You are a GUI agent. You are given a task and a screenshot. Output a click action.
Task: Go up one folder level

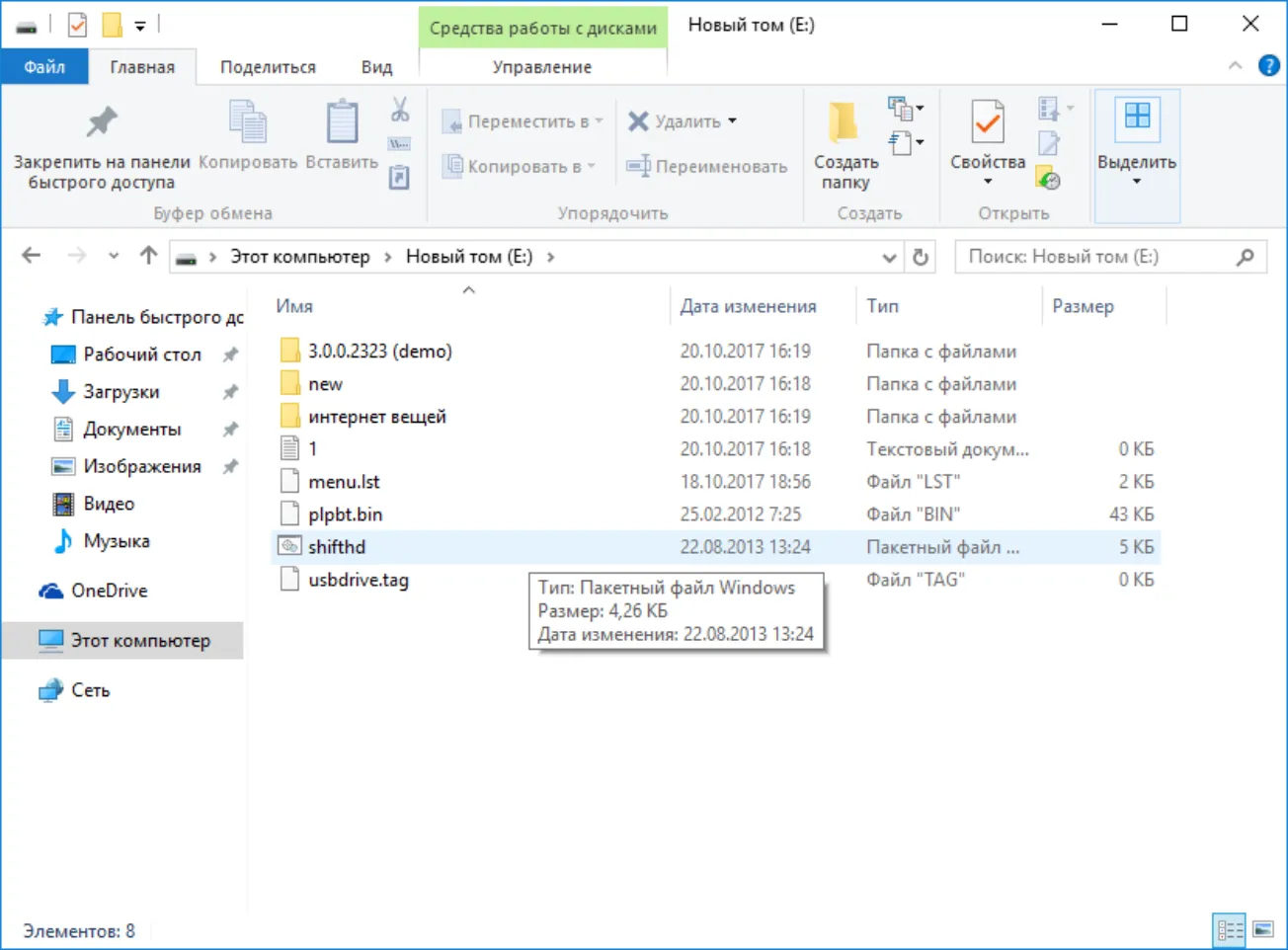tap(148, 257)
